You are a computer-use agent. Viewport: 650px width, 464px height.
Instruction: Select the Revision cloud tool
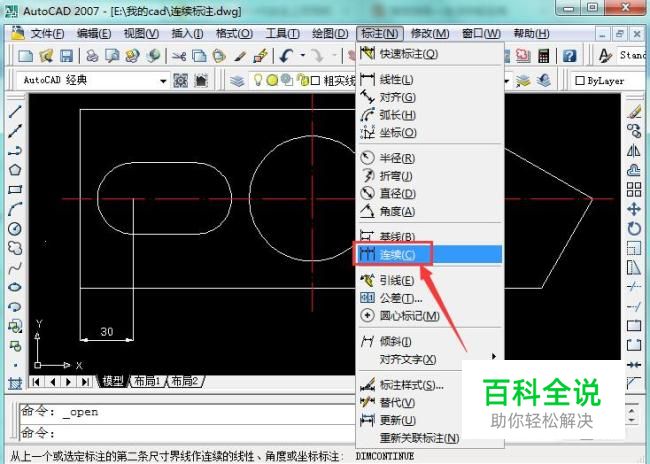[x=15, y=248]
